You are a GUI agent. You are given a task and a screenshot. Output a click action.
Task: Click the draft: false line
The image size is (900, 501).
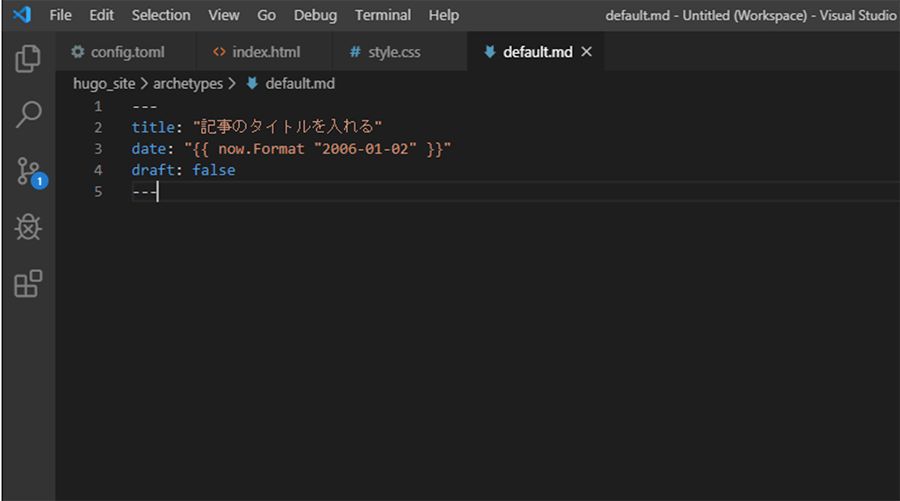[x=183, y=170]
